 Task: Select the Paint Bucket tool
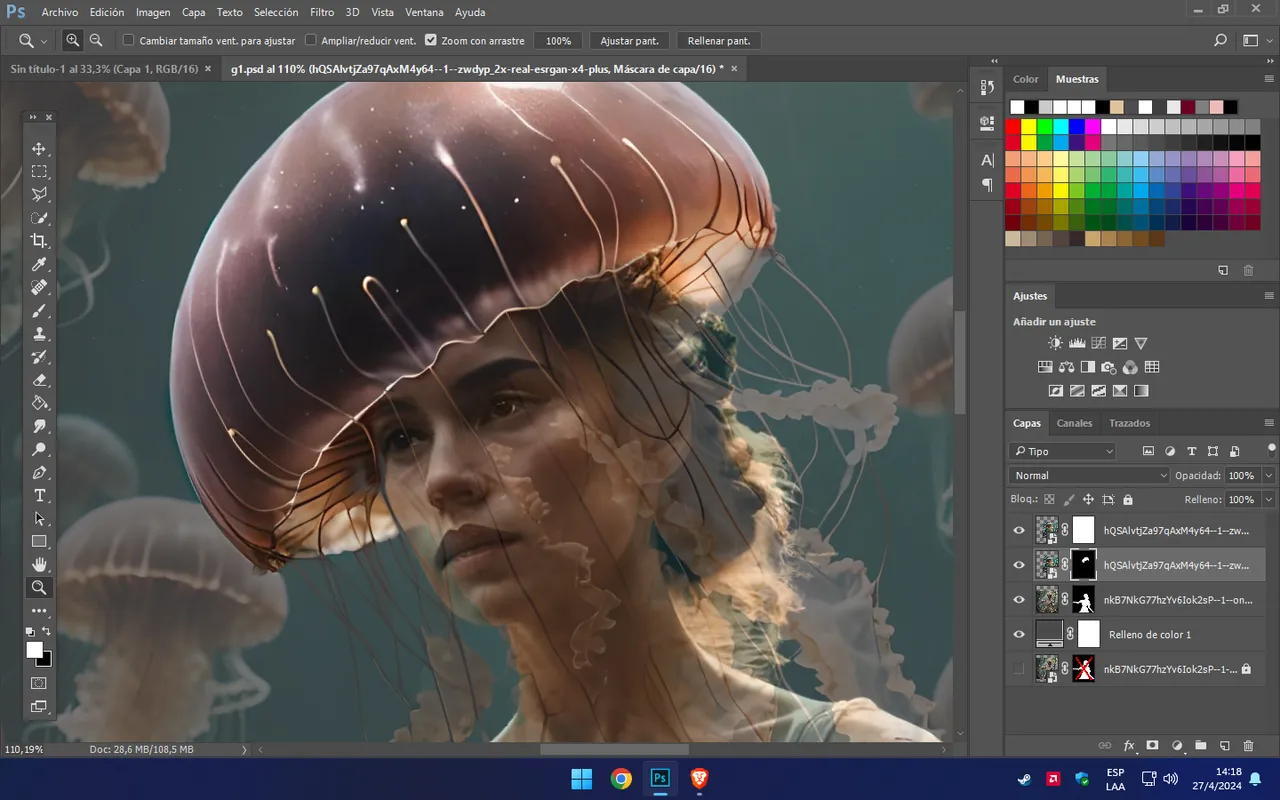(x=39, y=403)
